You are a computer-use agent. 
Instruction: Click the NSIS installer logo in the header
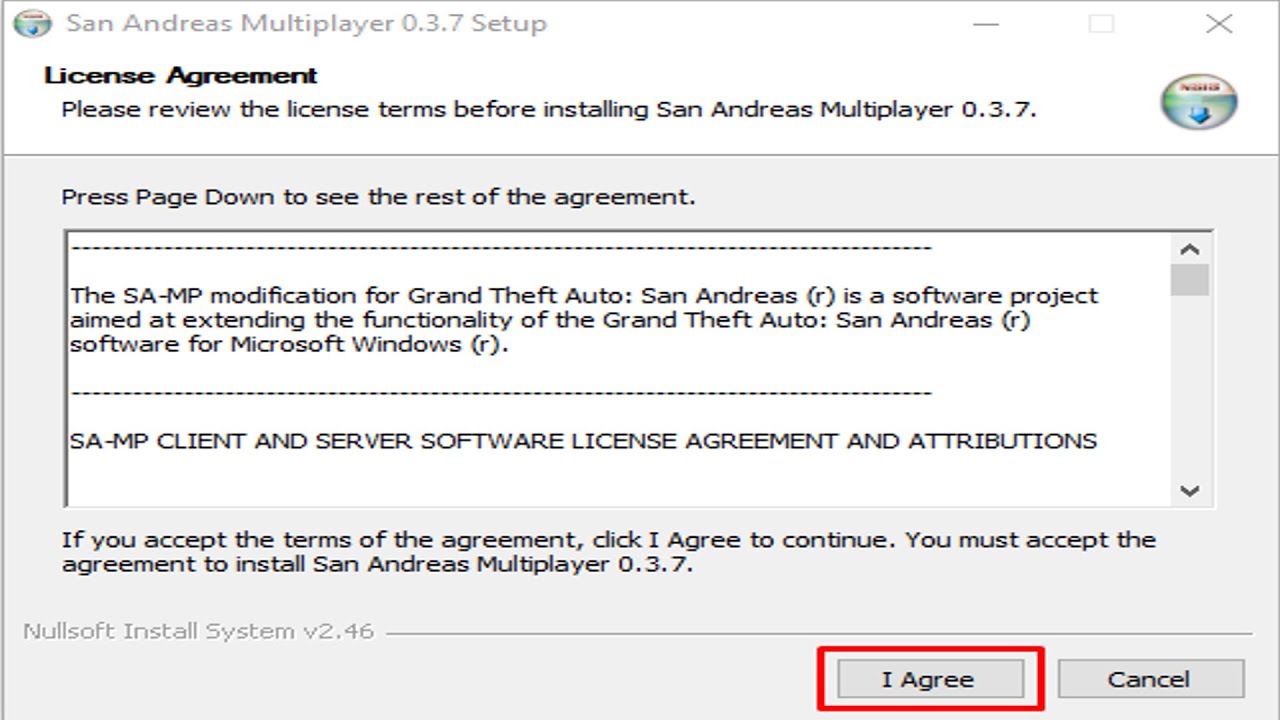(x=1199, y=101)
